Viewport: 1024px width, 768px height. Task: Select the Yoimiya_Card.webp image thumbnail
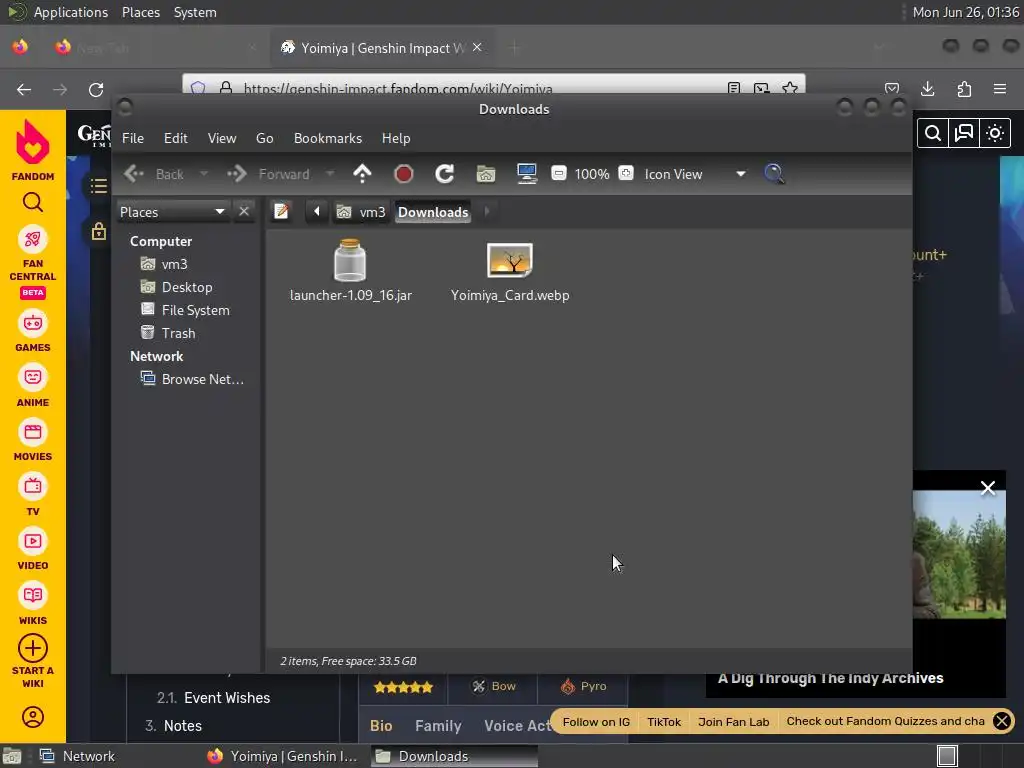510,260
